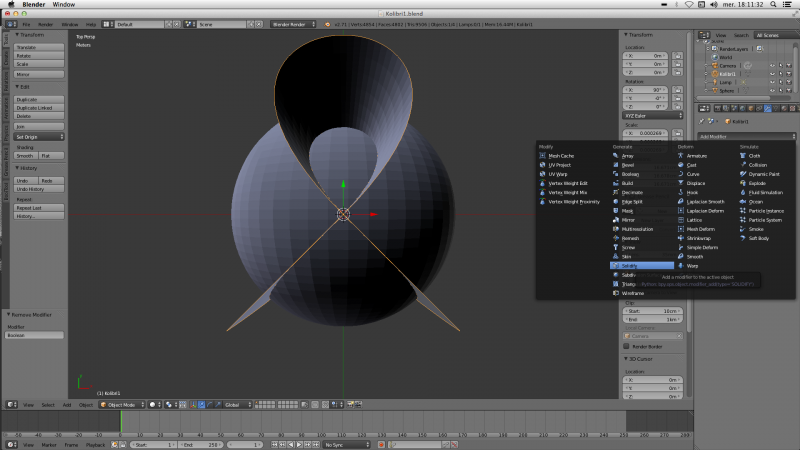800x450 pixels.
Task: Click the Edge Split modifier icon
Action: 616,202
